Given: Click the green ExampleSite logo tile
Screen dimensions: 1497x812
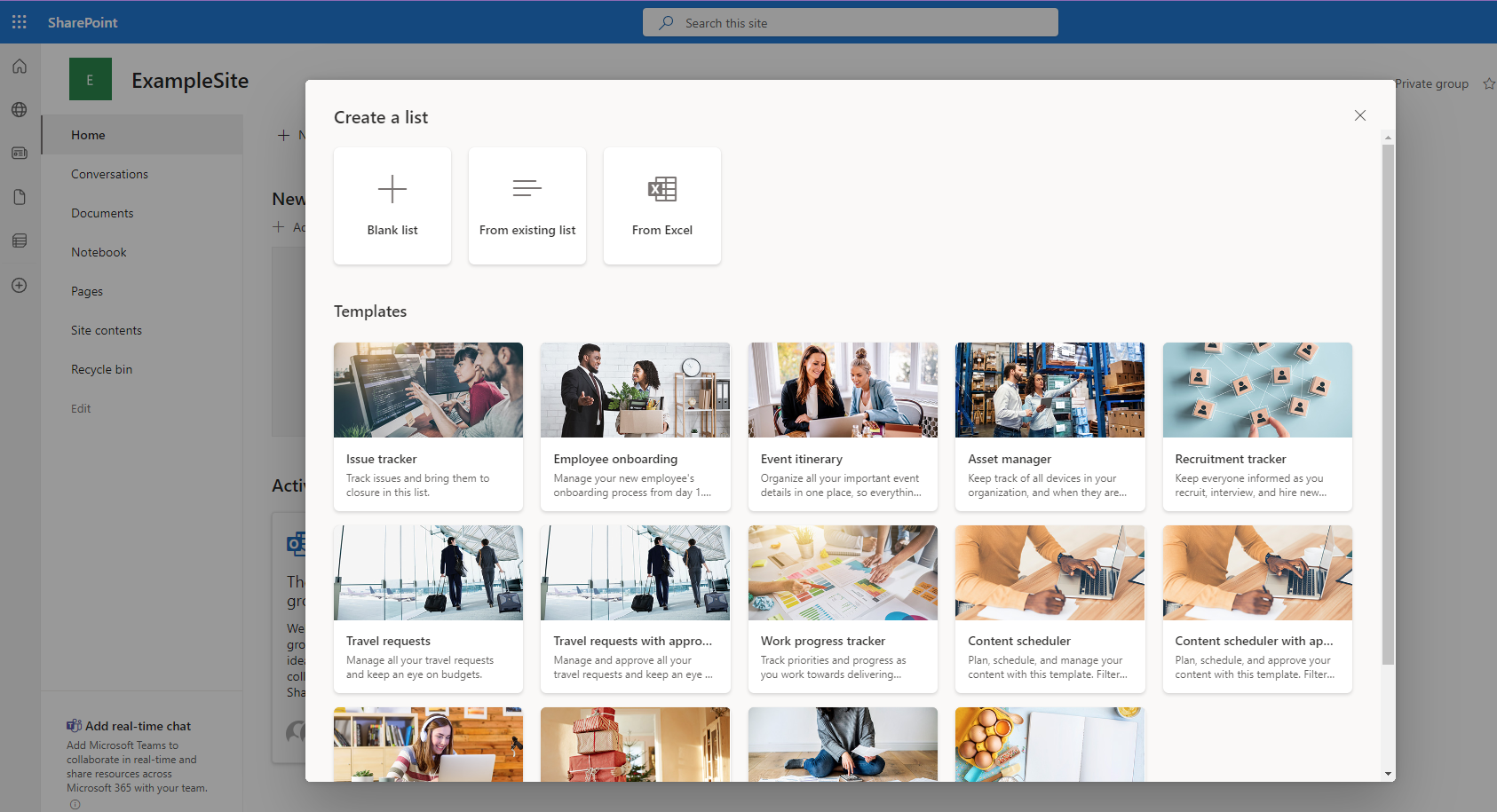Looking at the screenshot, I should pyautogui.click(x=90, y=79).
